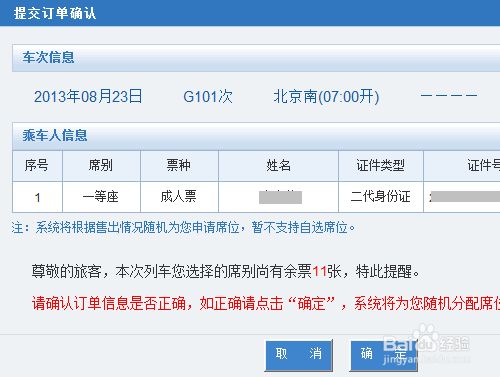Click the 席别 column header
The image size is (500, 377).
point(101,166)
